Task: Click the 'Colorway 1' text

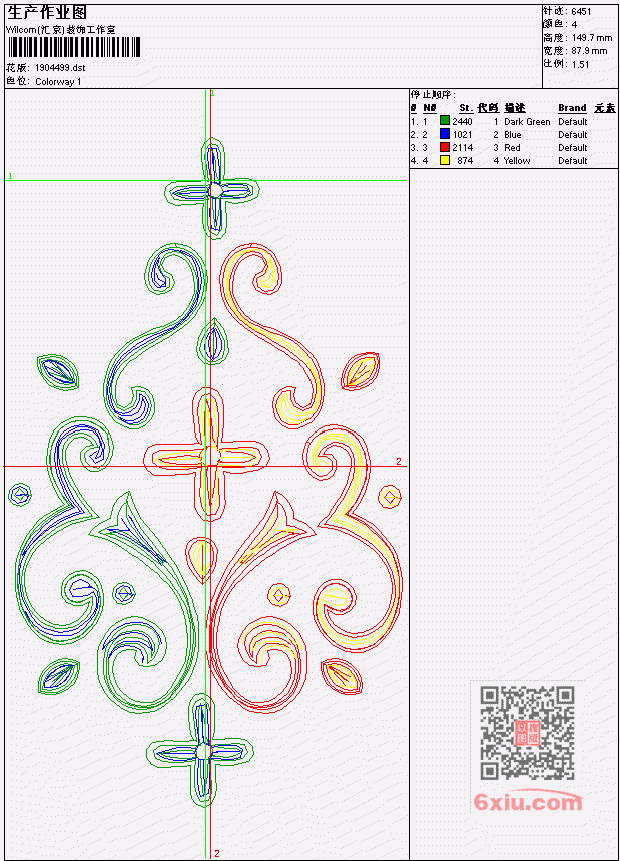Action: click(58, 82)
